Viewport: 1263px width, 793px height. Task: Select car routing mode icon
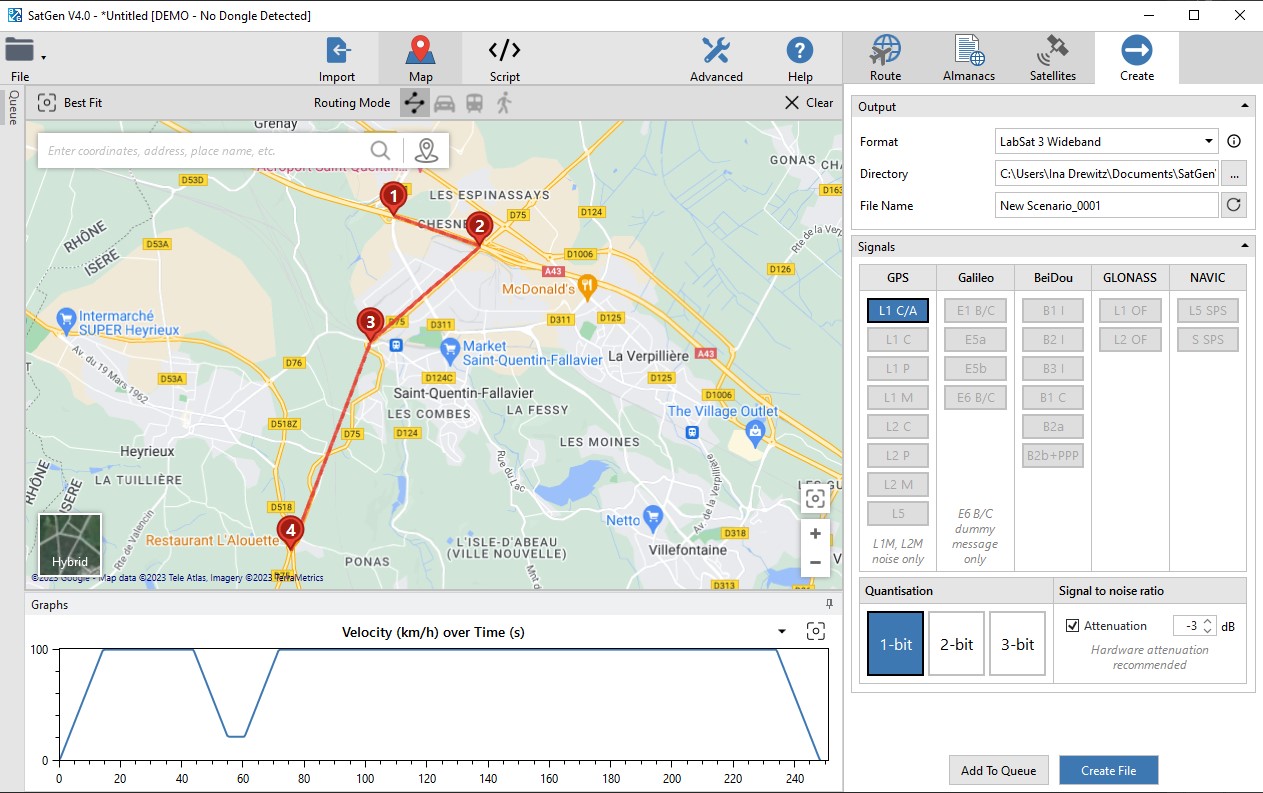point(445,103)
